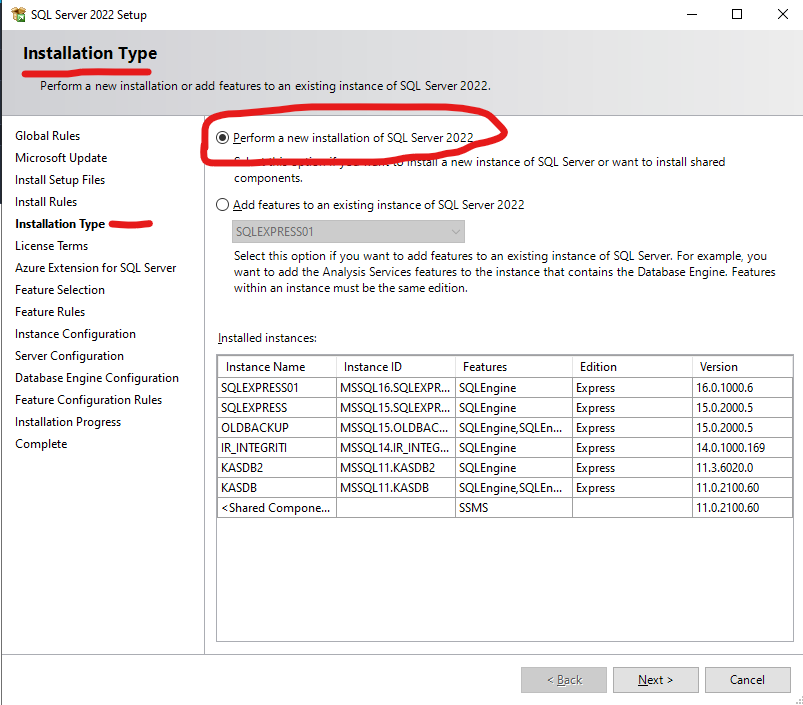Select Global Rules step in sidebar
The image size is (803, 705).
[x=47, y=136]
